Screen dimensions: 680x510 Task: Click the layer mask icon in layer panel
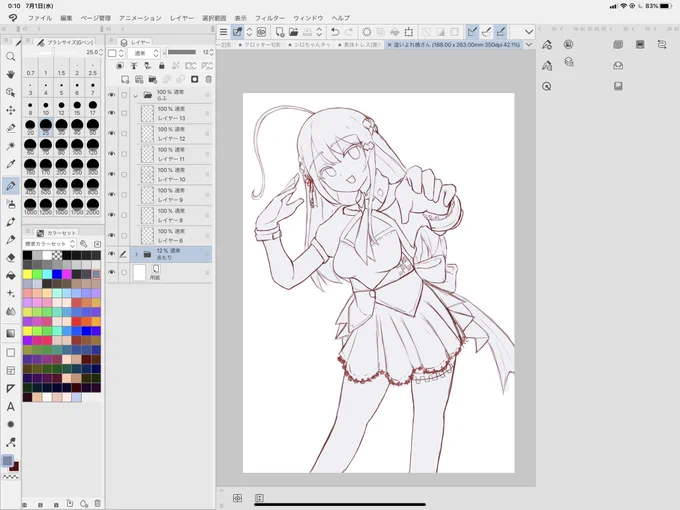click(x=195, y=79)
